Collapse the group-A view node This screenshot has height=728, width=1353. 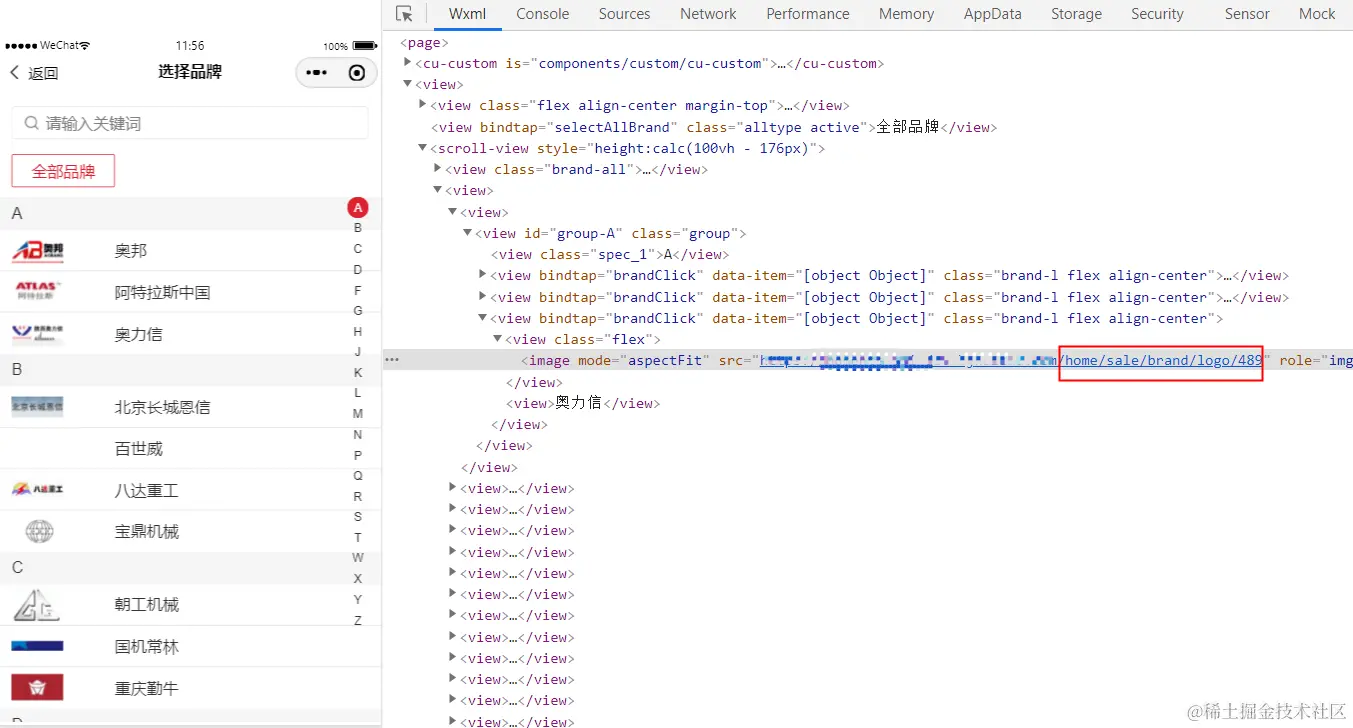point(467,233)
